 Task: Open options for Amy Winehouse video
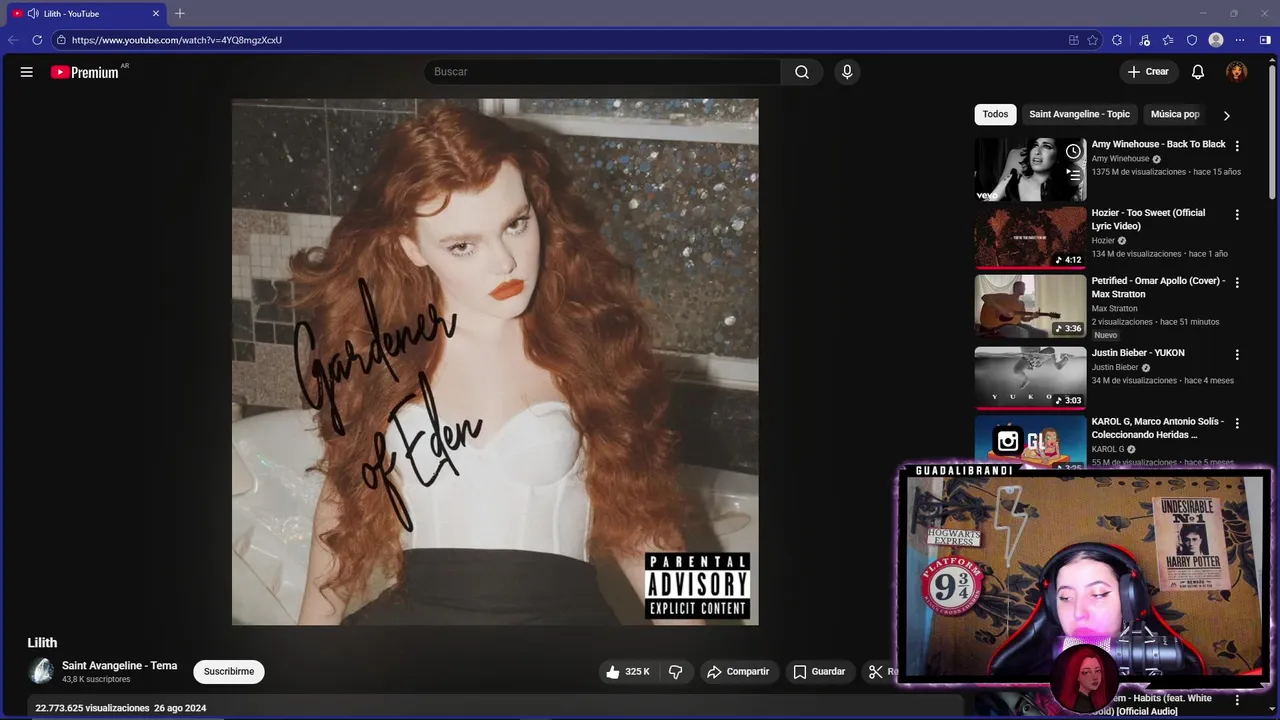tap(1237, 146)
